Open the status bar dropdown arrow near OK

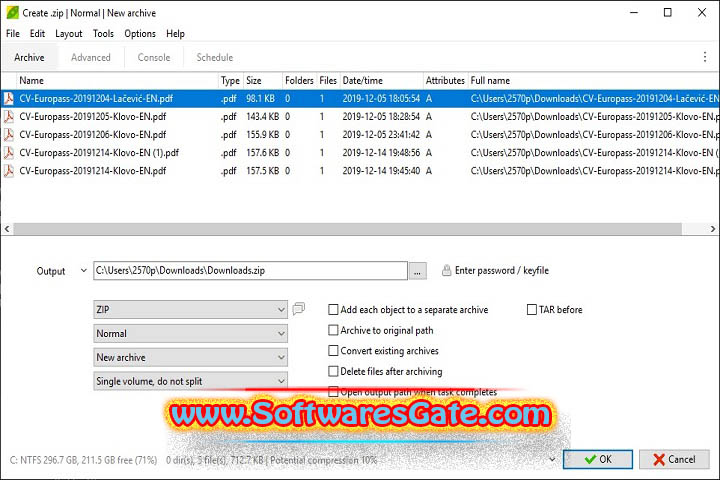coord(552,459)
